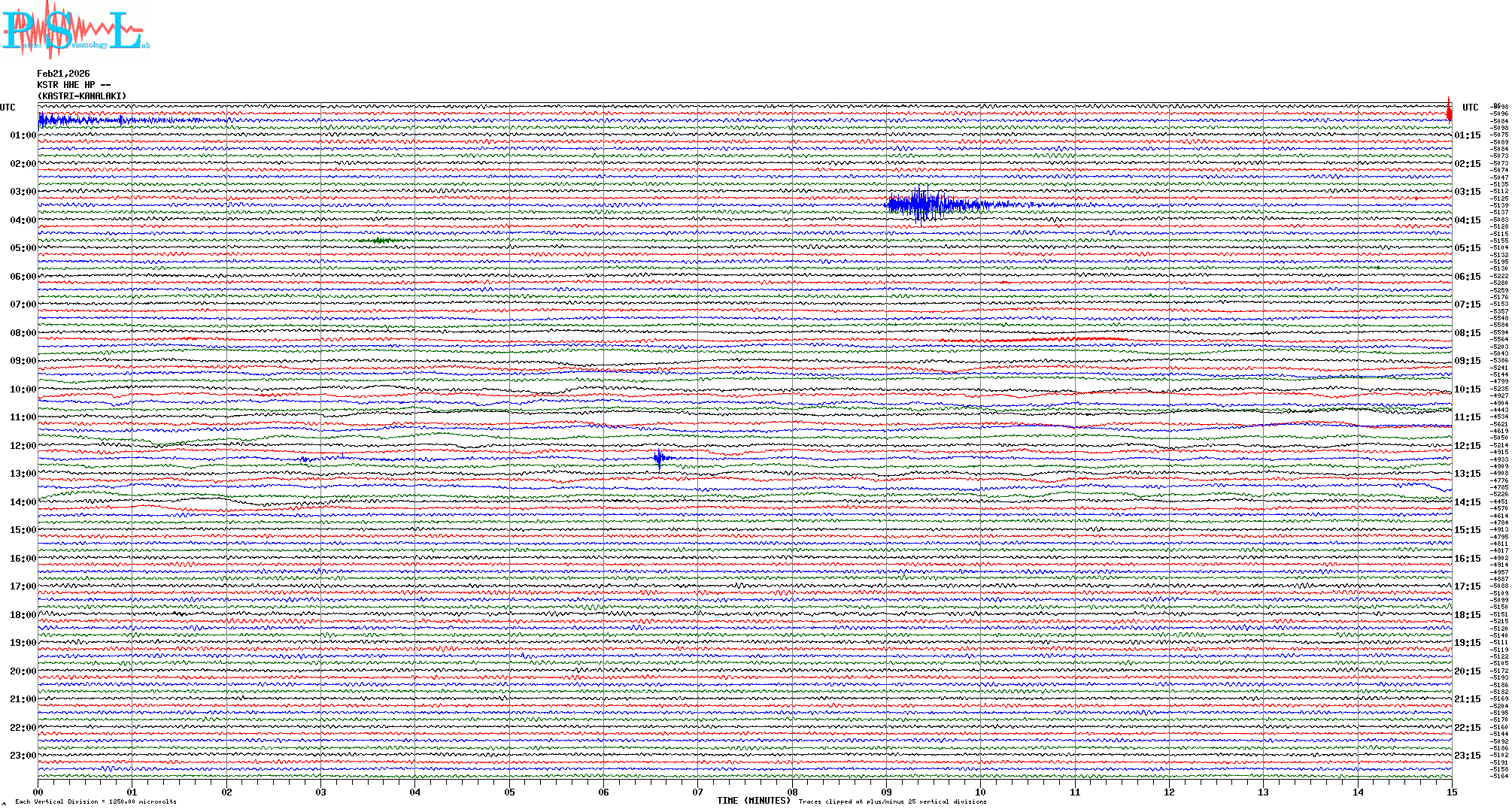Click the UTC label at top left
1512x812 pixels.
click(x=8, y=108)
